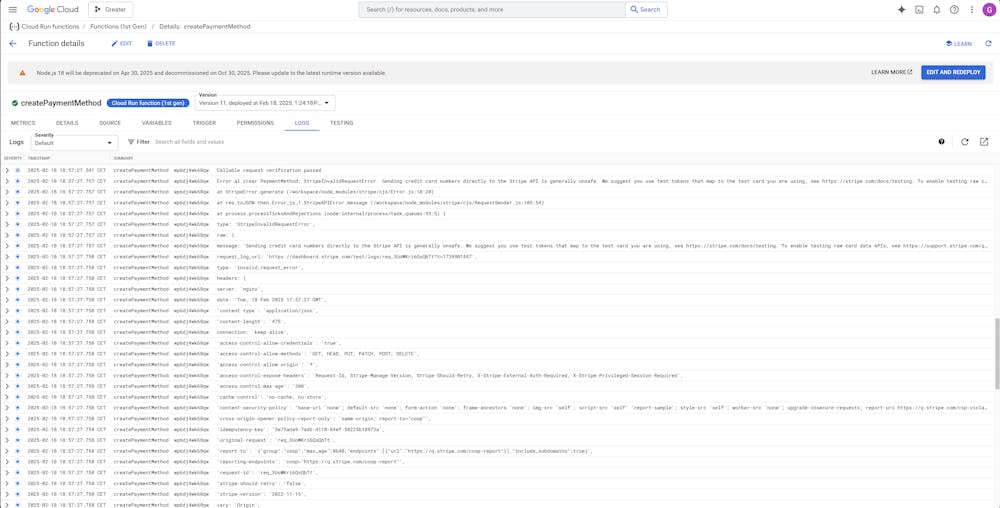Click DELETE with the trash icon
This screenshot has height=508, width=1000.
pos(161,43)
